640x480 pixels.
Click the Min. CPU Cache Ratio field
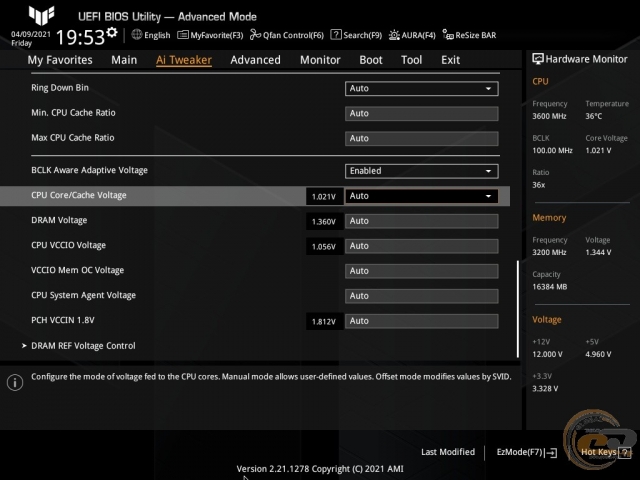tap(422, 113)
